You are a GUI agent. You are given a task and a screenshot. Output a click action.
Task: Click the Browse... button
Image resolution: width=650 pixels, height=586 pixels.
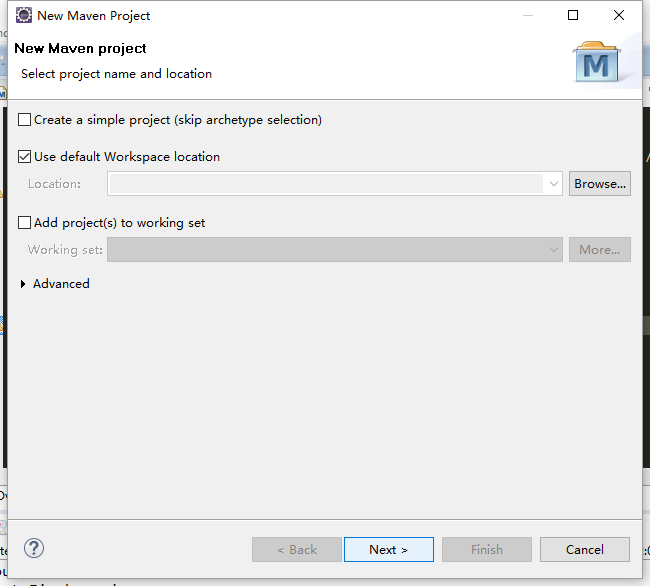[x=600, y=184]
